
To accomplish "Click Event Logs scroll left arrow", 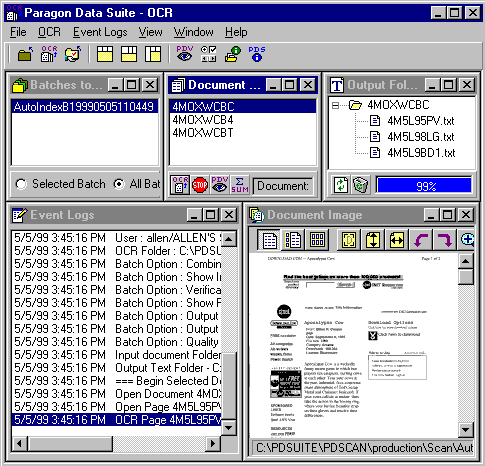I will [x=20, y=443].
